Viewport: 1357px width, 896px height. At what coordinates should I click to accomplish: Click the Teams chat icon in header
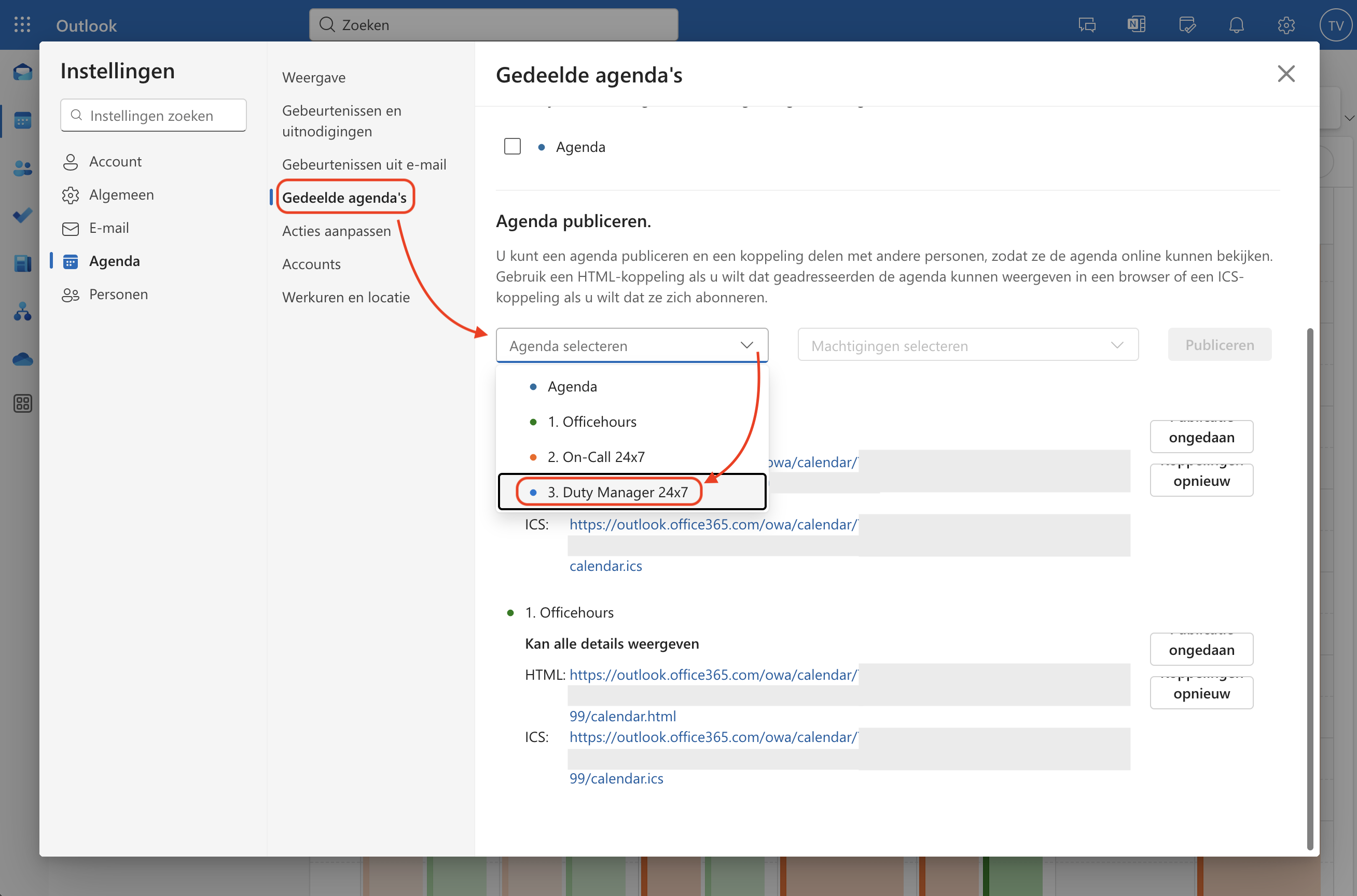(1087, 25)
